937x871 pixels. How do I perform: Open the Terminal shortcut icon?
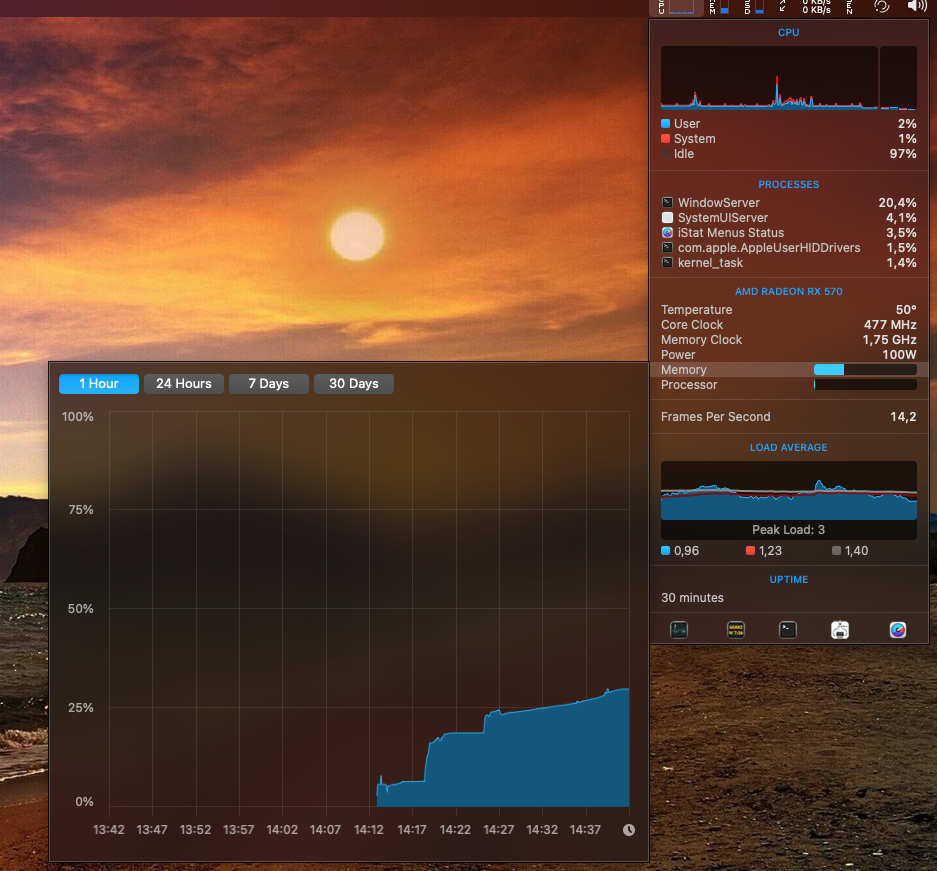click(x=788, y=630)
